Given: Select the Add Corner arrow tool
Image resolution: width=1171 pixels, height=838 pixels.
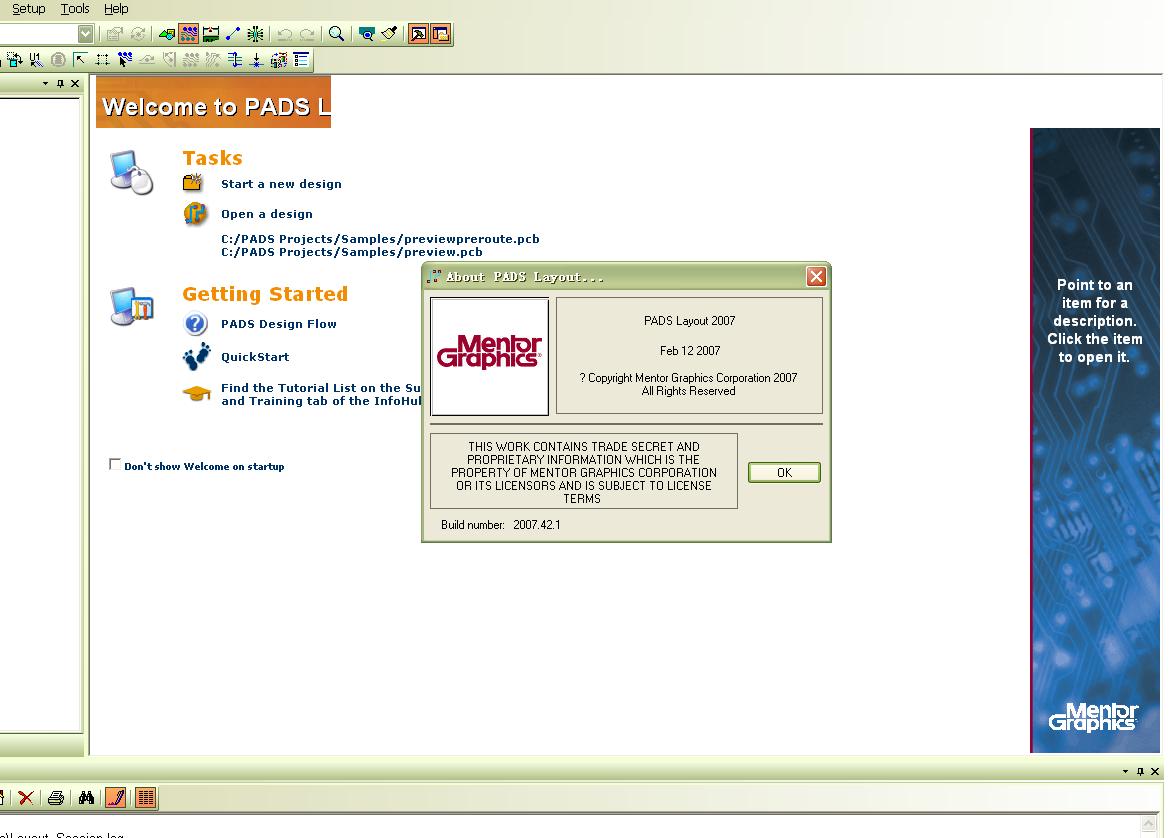Looking at the screenshot, I should (80, 60).
